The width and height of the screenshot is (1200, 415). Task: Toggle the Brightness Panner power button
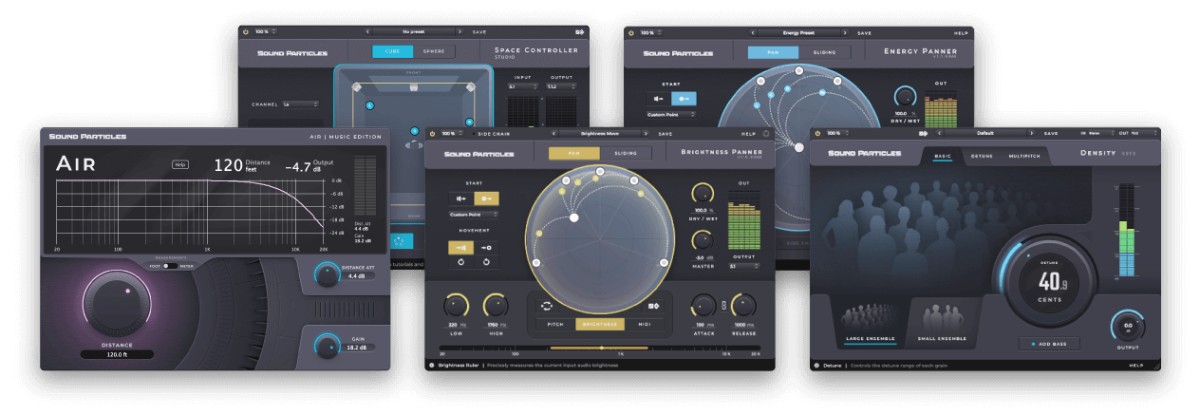click(x=433, y=133)
